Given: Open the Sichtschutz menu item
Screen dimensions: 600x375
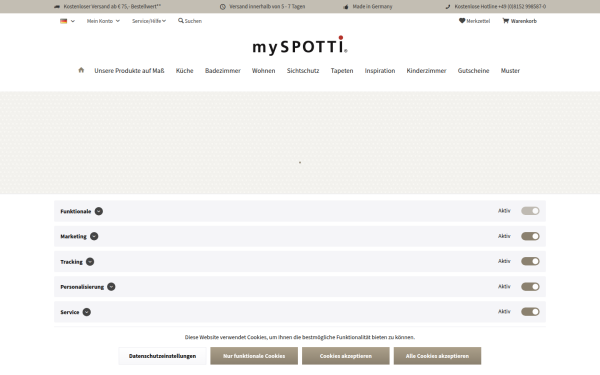Looking at the screenshot, I should tap(303, 70).
